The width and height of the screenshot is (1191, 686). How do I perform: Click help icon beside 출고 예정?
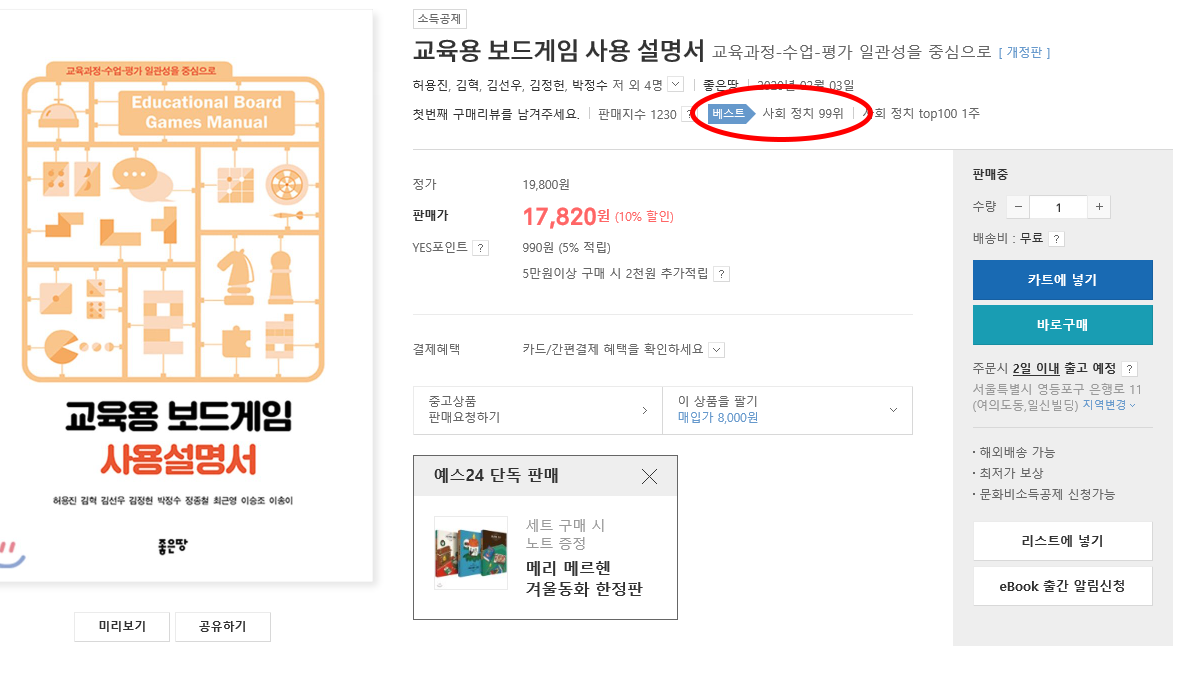tap(1129, 368)
